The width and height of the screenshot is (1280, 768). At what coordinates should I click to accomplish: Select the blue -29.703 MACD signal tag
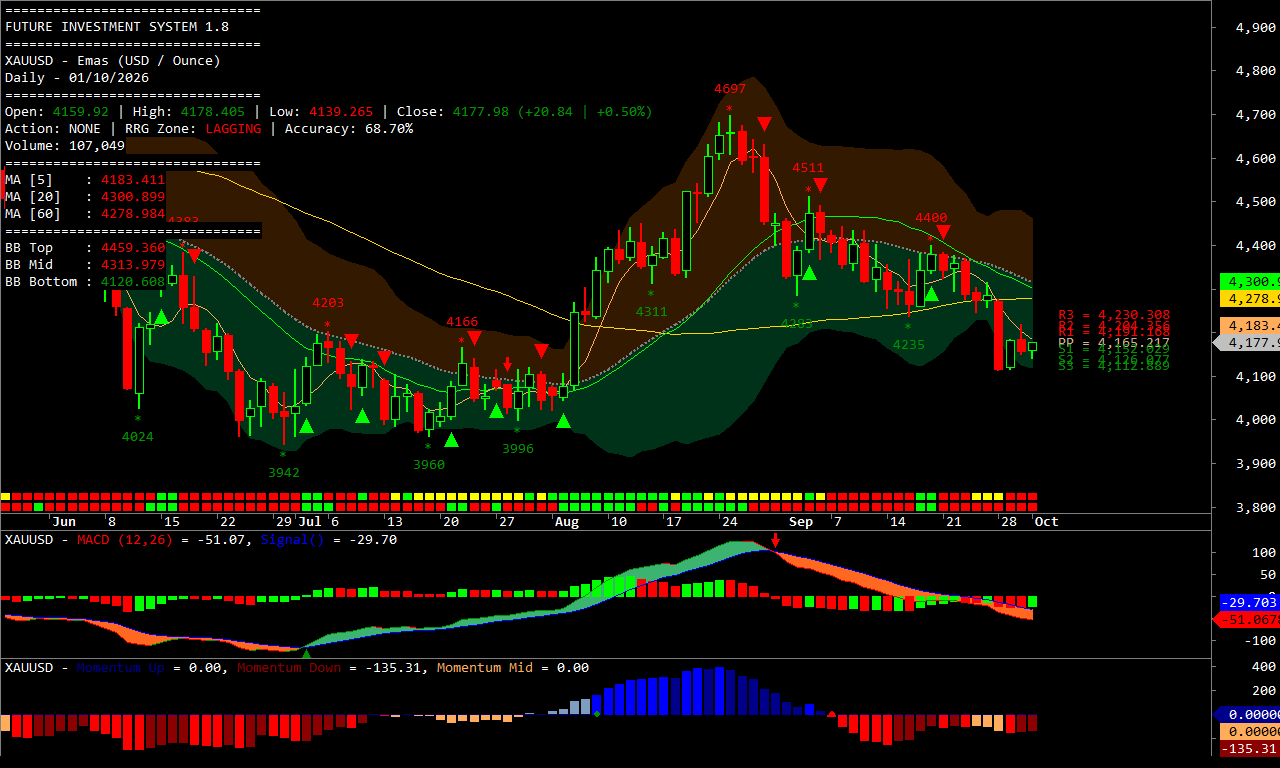click(x=1250, y=603)
